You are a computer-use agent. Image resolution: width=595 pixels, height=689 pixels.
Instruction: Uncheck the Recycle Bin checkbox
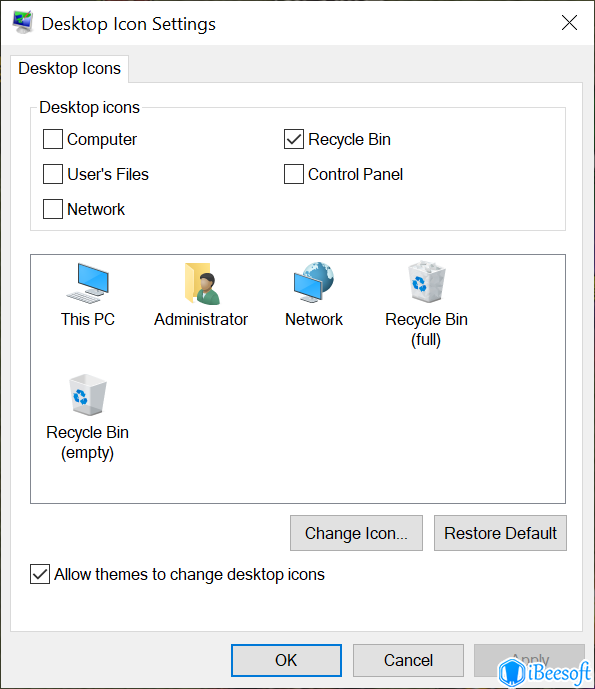(294, 139)
